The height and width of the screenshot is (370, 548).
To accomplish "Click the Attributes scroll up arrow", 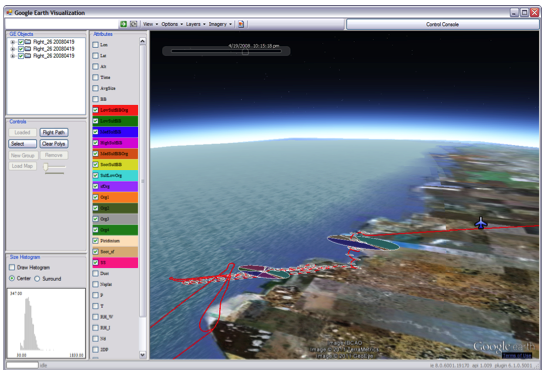I will 143,41.
